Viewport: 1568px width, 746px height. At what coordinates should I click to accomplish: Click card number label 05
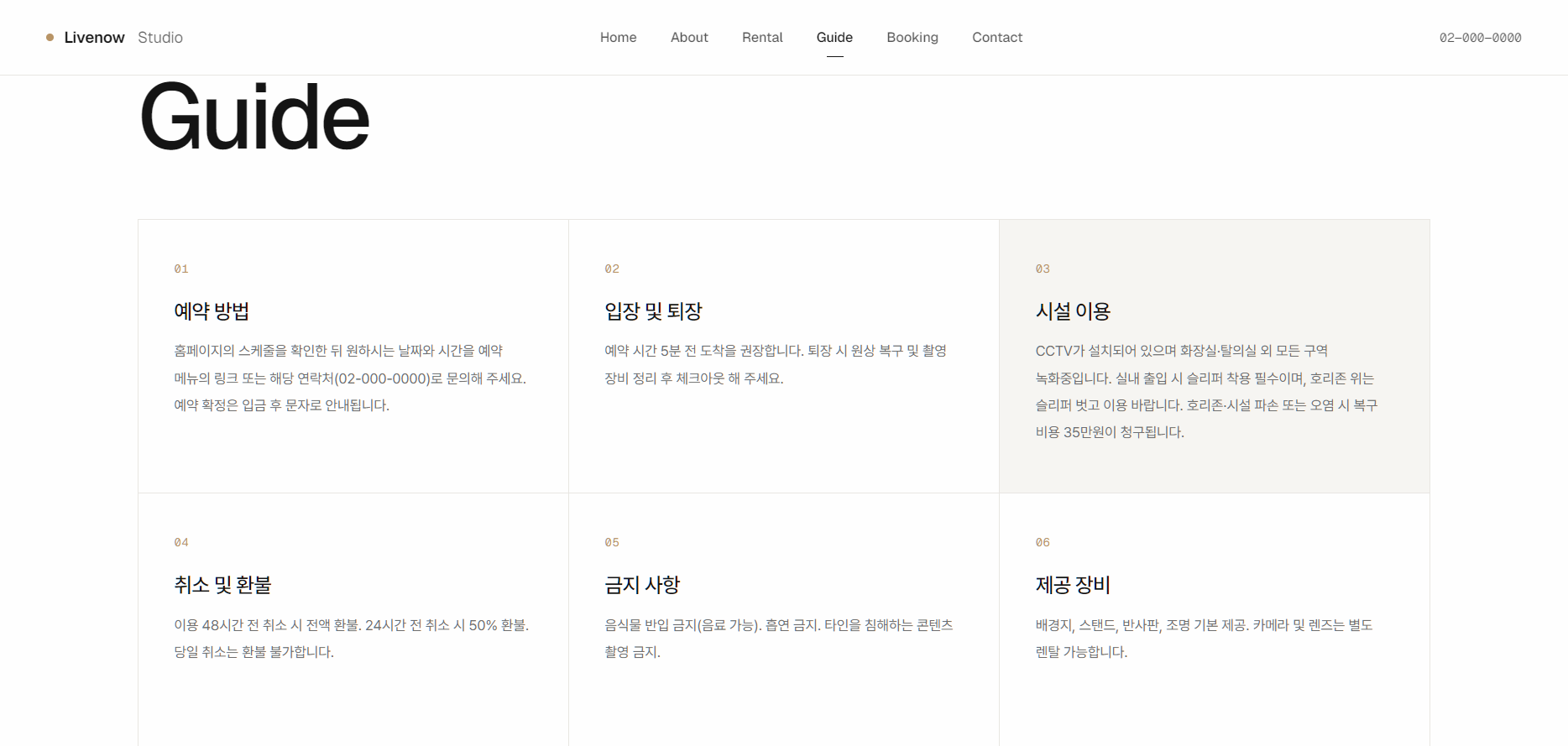(612, 542)
